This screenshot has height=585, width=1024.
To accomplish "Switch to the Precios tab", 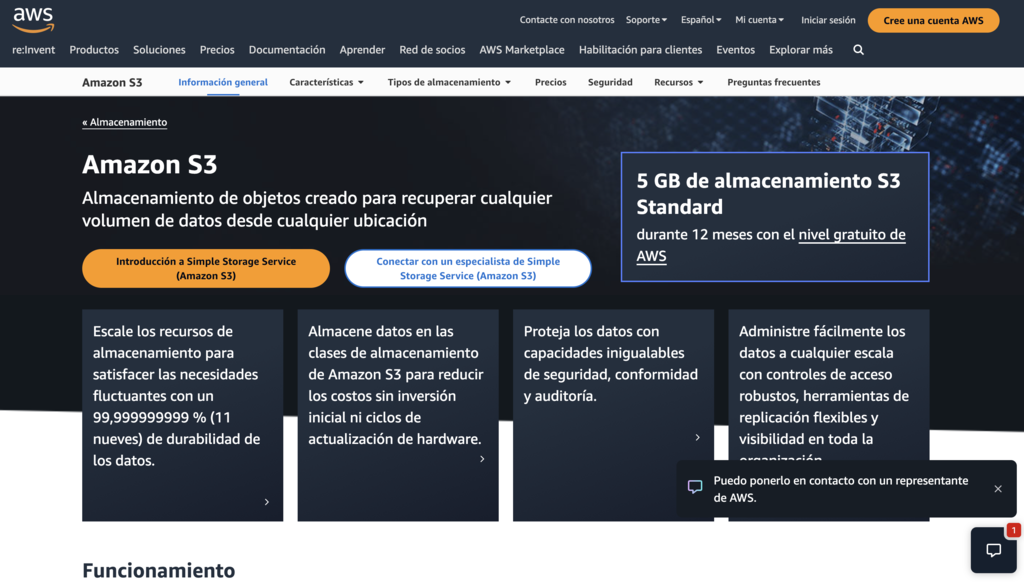I will (x=550, y=82).
